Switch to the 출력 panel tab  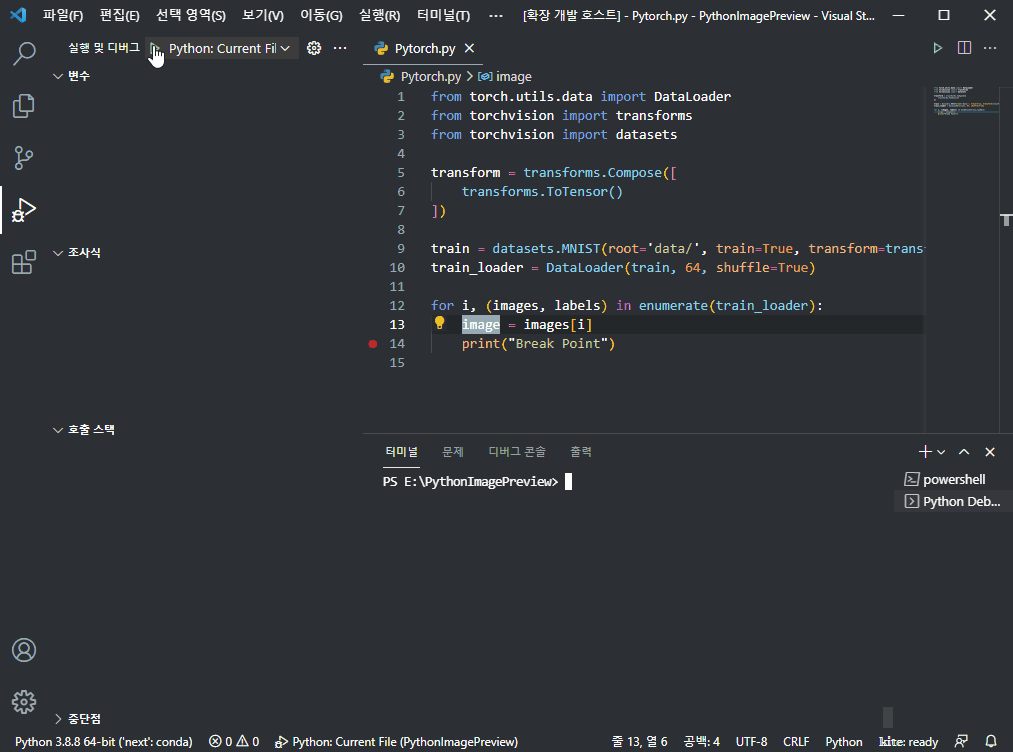coord(581,452)
